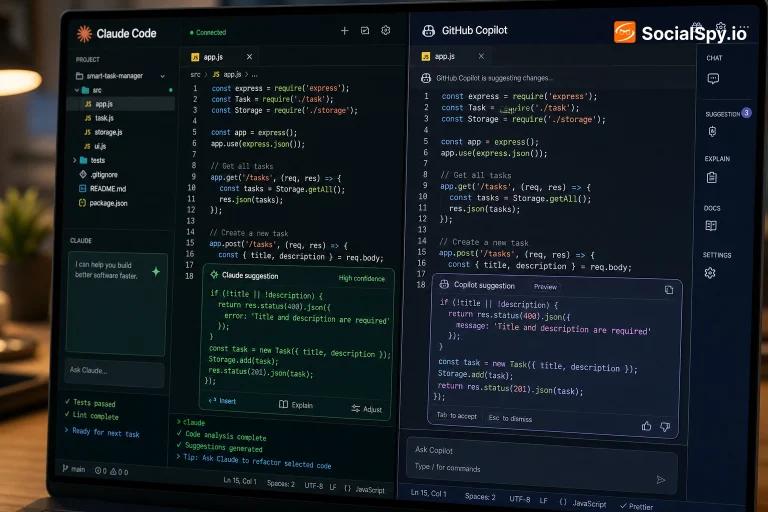The width and height of the screenshot is (768, 512).
Task: Click UTF-8 encoding in Claude Code status bar
Action: coord(313,486)
